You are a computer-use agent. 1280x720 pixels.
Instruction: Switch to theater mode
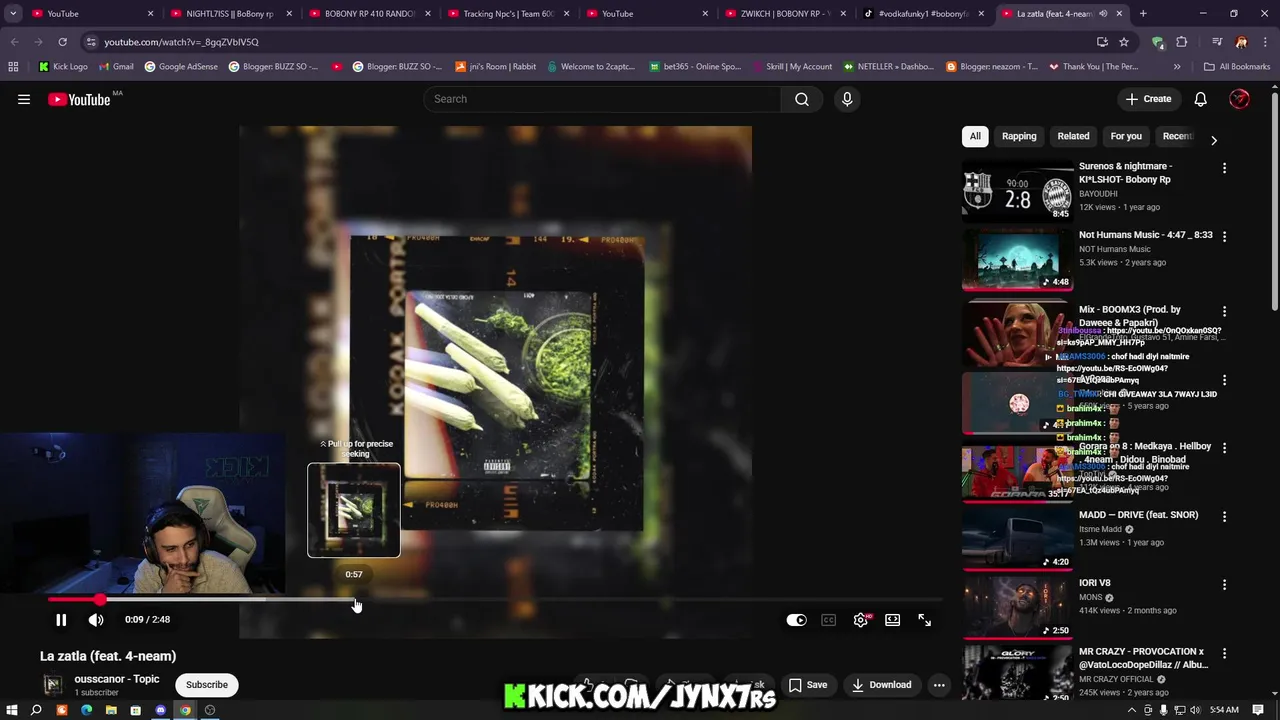(892, 620)
